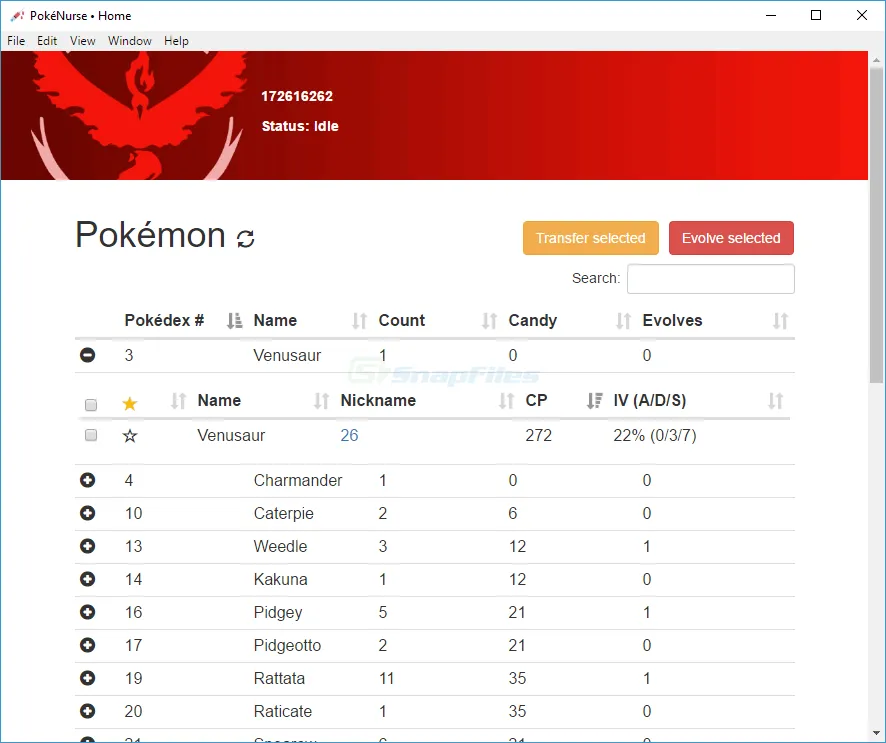Click the username 172616262 in banner
886x743 pixels.
coord(297,96)
